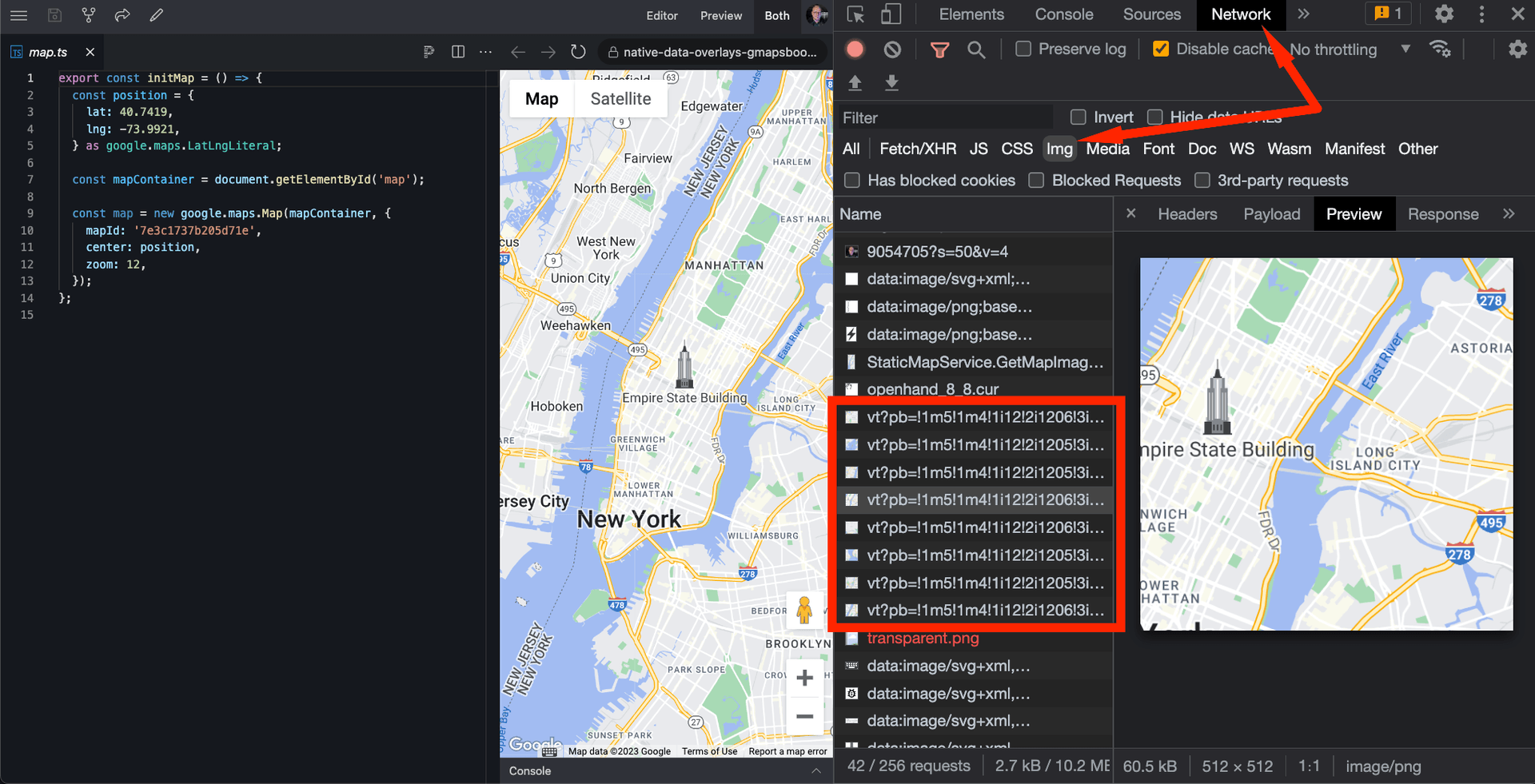Select the All type filter

coord(851,149)
